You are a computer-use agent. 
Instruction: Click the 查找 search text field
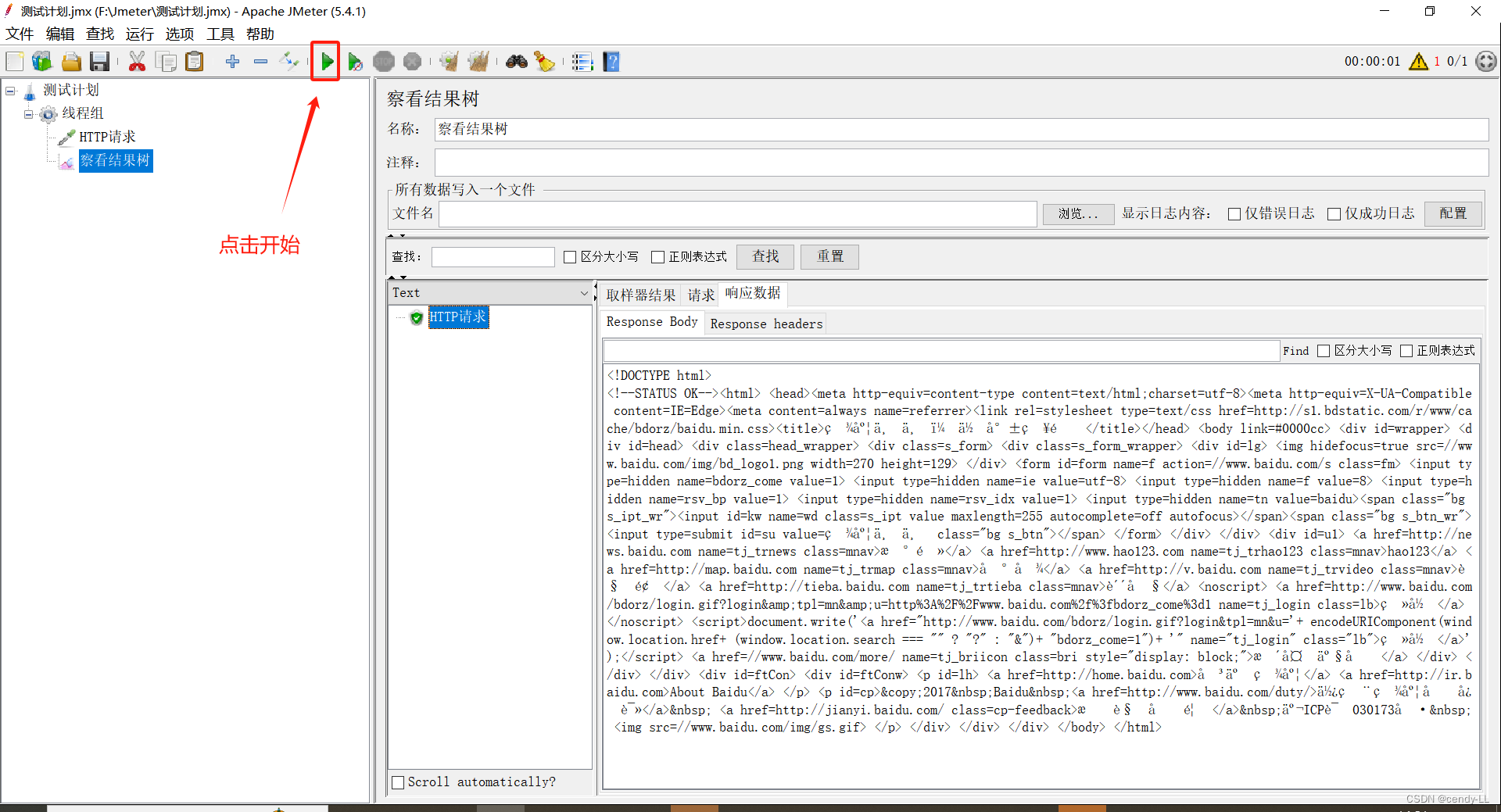(x=493, y=256)
